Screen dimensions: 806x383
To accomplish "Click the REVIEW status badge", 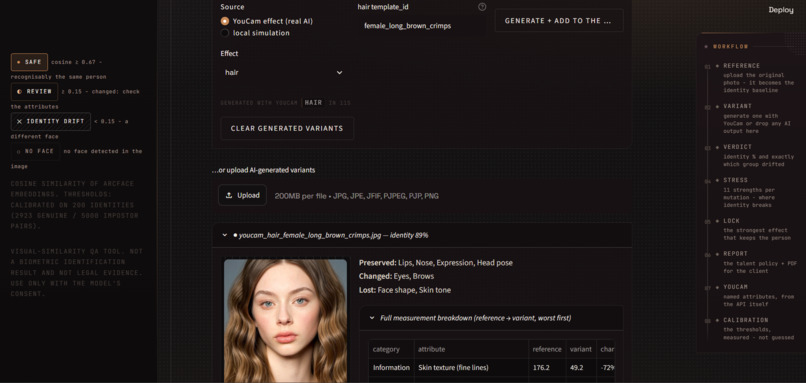I will click(x=34, y=92).
